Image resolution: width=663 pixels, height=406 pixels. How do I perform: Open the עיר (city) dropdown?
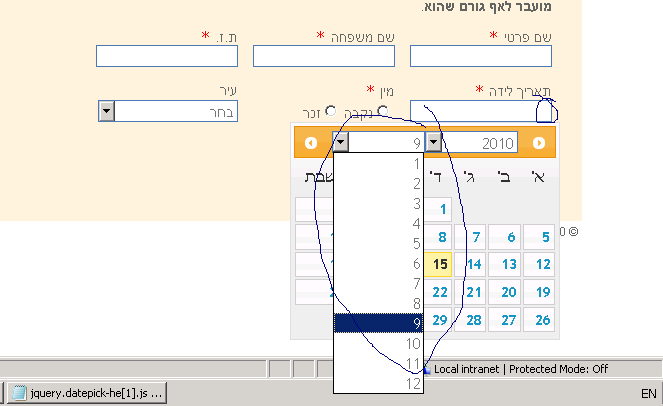tap(108, 111)
